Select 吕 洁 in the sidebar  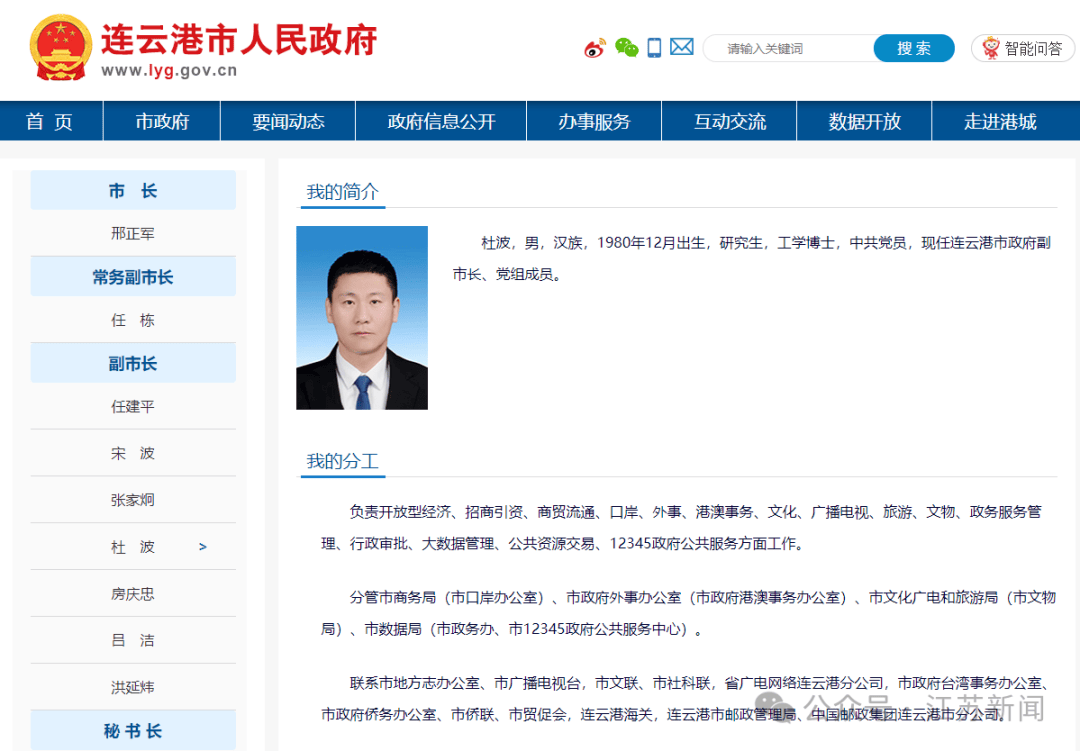pos(133,640)
